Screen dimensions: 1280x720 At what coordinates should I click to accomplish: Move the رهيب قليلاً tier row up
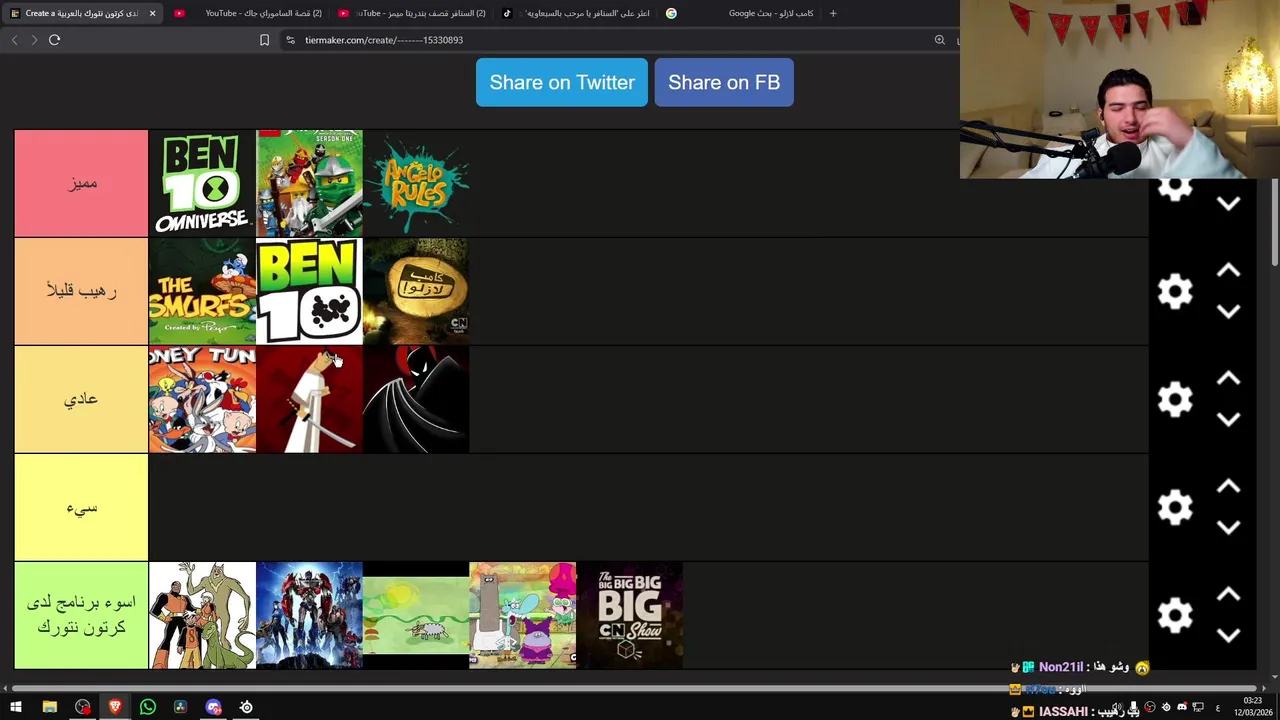coord(1229,271)
